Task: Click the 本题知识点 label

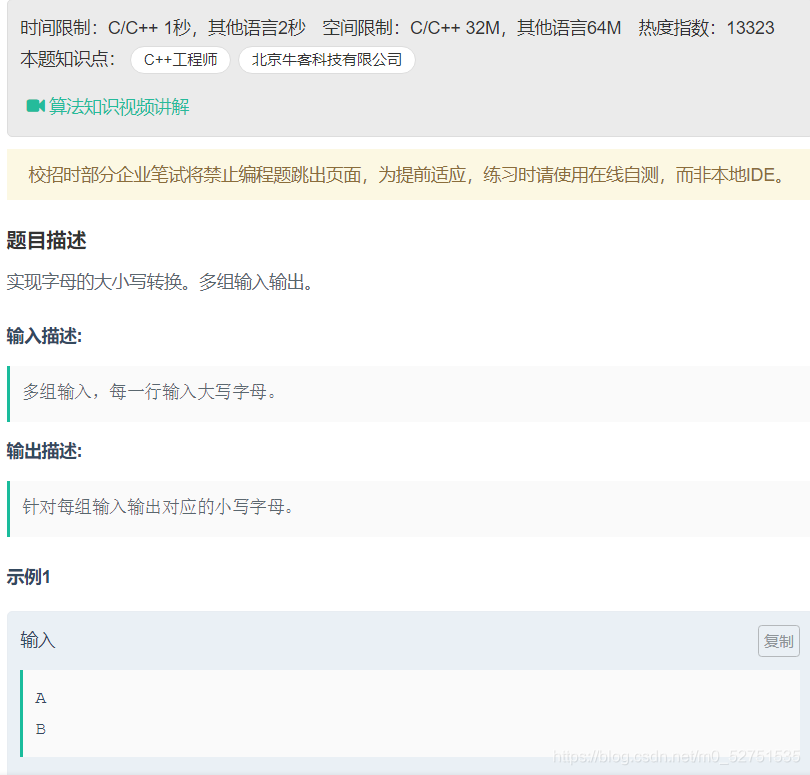Action: (67, 59)
